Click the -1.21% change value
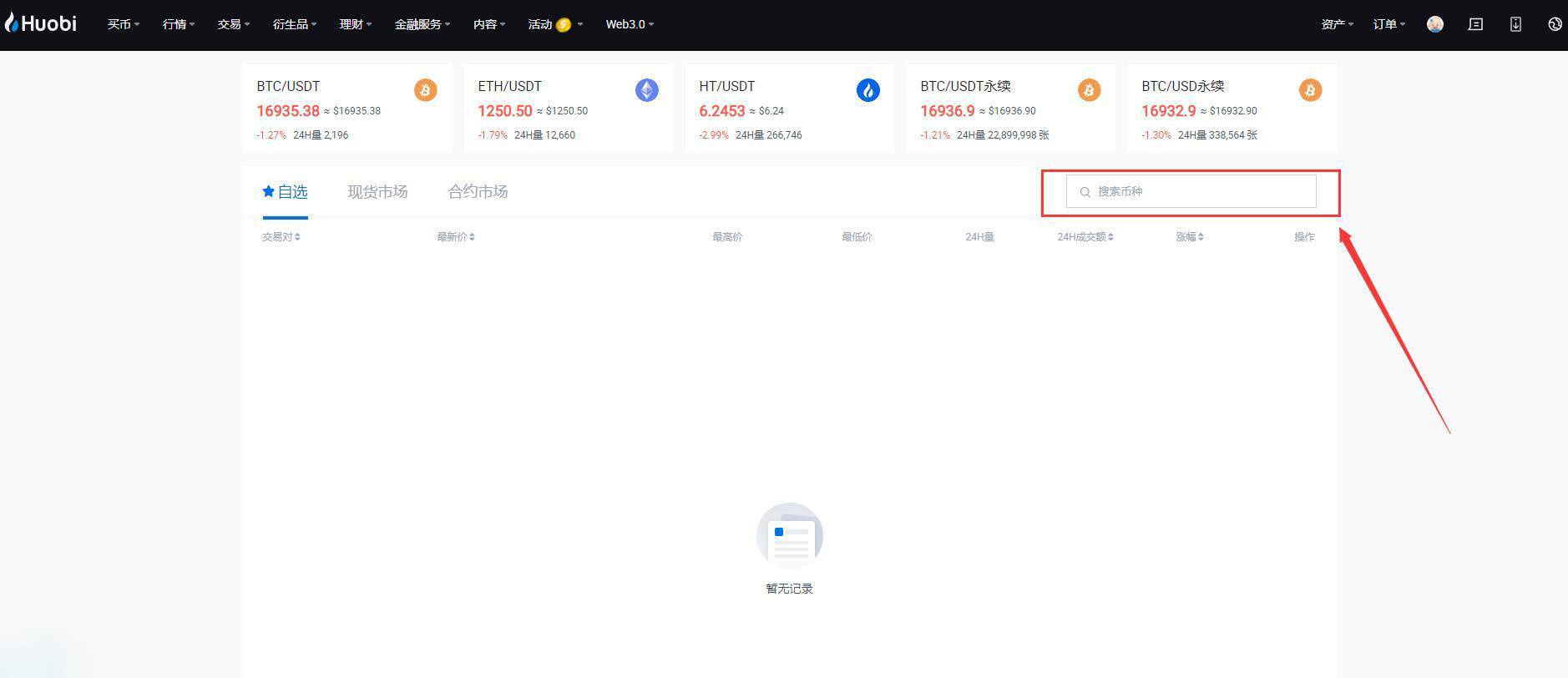The width and height of the screenshot is (1568, 678). pos(935,135)
